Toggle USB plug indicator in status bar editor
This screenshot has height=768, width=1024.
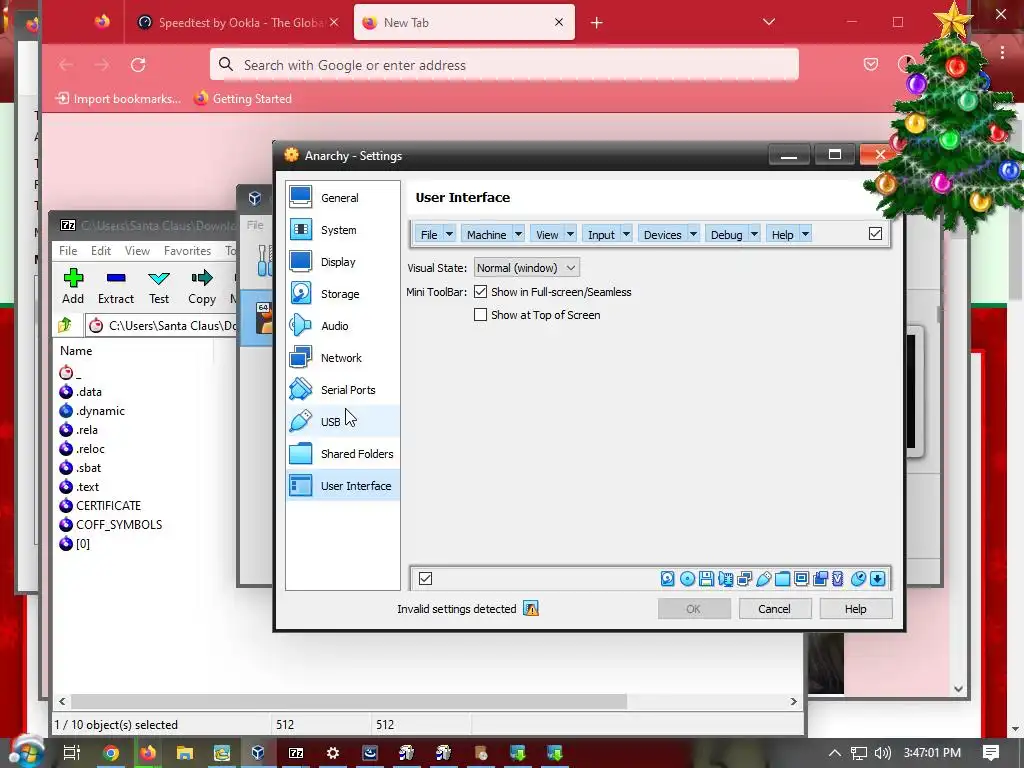click(763, 579)
